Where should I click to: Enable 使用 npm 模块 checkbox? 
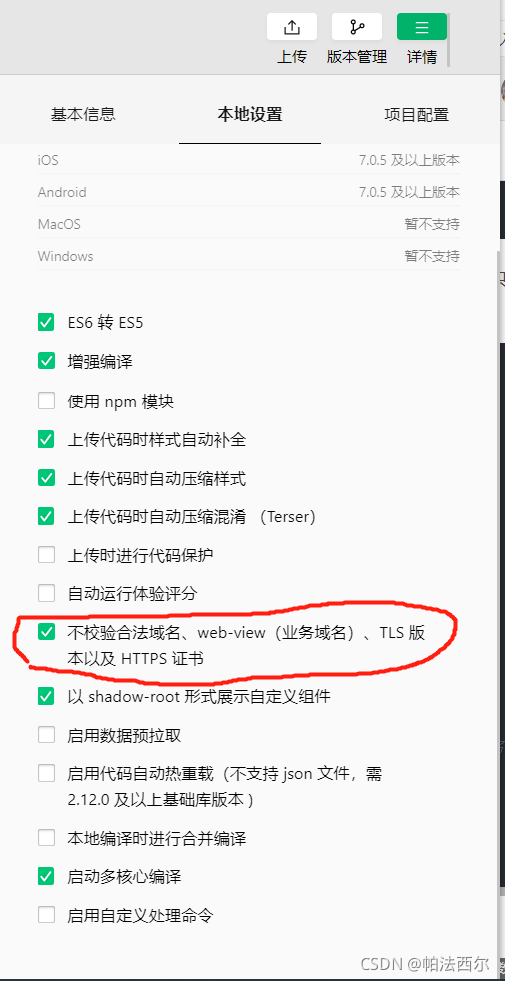(46, 400)
